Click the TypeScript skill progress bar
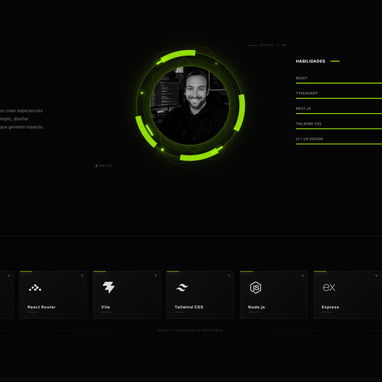The height and width of the screenshot is (382, 382). pos(339,98)
